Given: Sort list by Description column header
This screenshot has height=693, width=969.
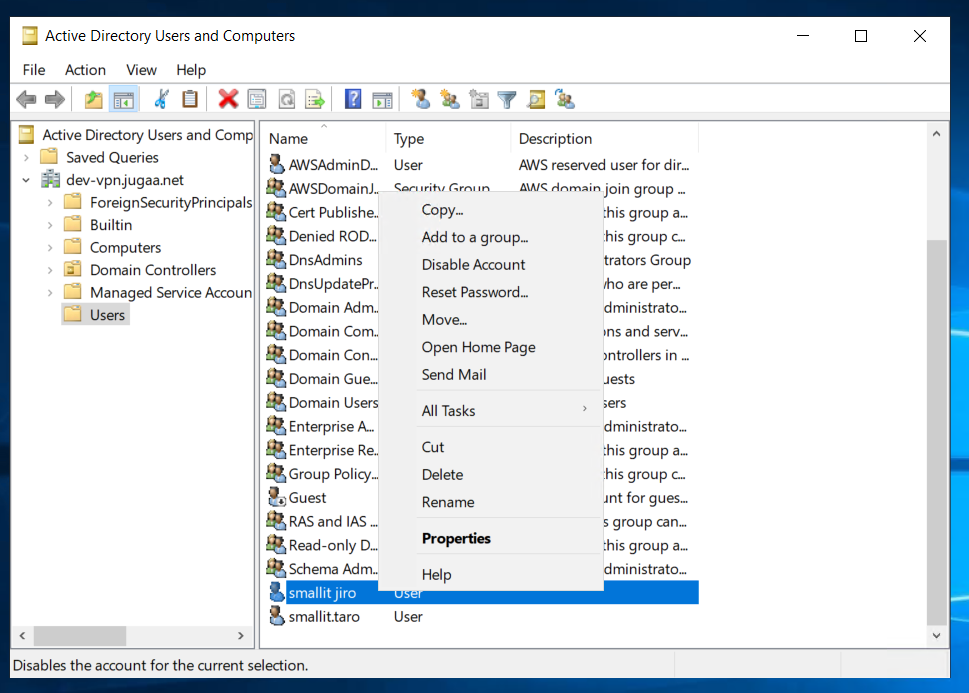Looking at the screenshot, I should point(555,139).
